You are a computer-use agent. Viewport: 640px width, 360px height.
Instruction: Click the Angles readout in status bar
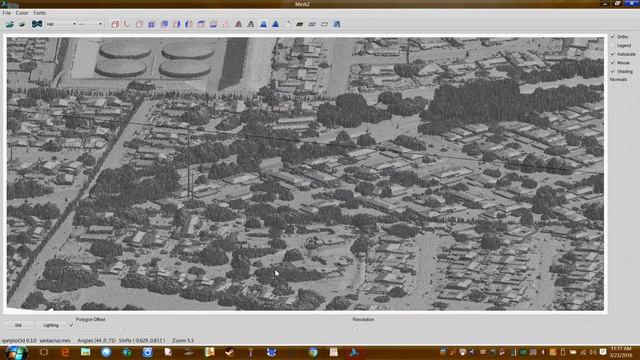point(96,340)
